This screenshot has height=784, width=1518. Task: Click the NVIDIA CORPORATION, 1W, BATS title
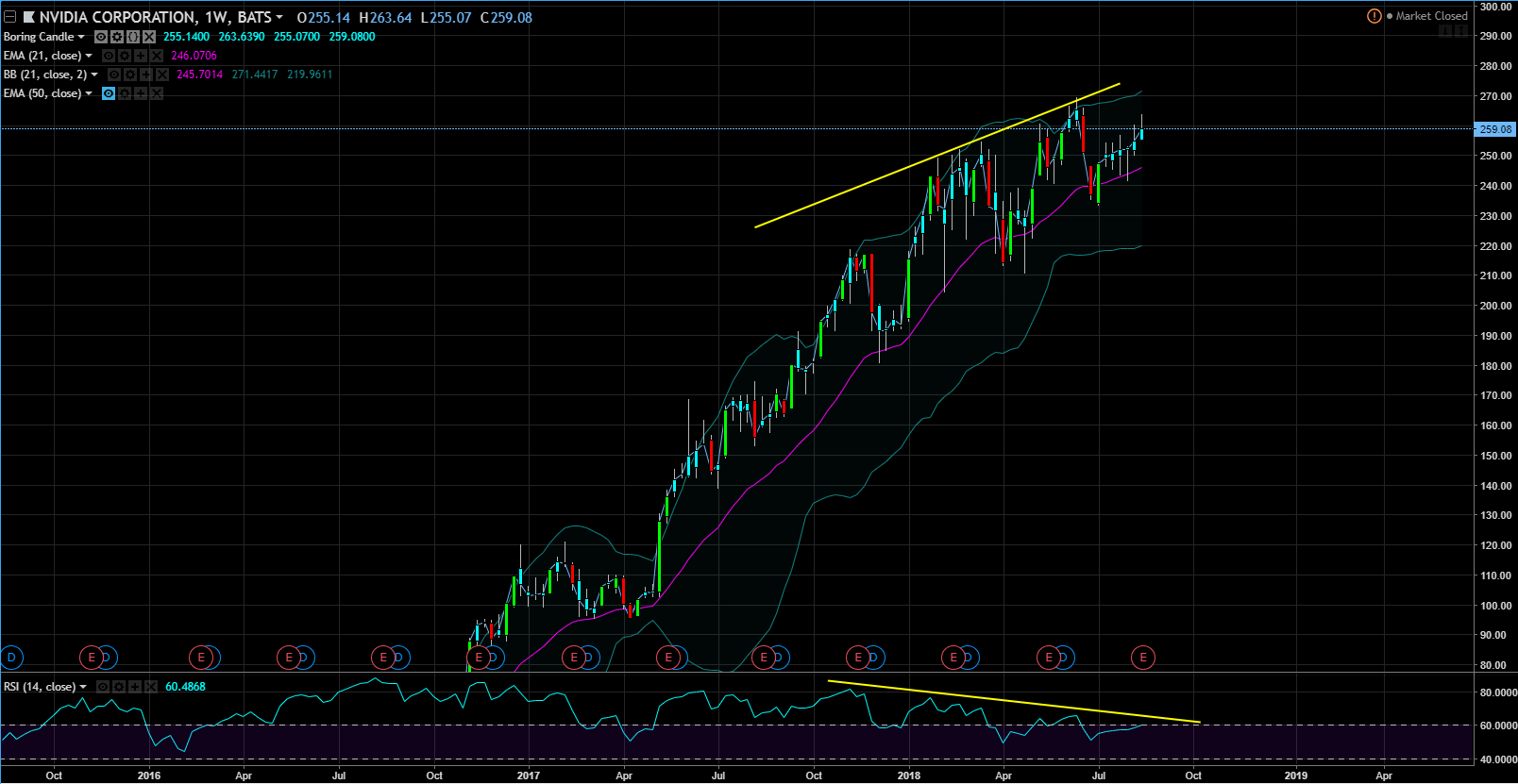click(x=155, y=17)
